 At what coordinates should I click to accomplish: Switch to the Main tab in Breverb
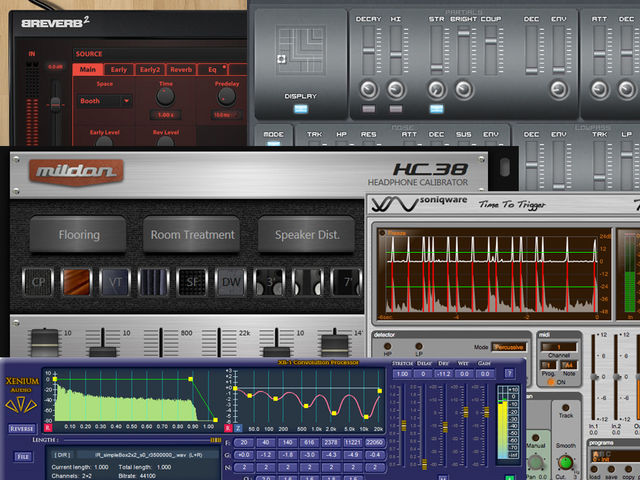pyautogui.click(x=88, y=69)
